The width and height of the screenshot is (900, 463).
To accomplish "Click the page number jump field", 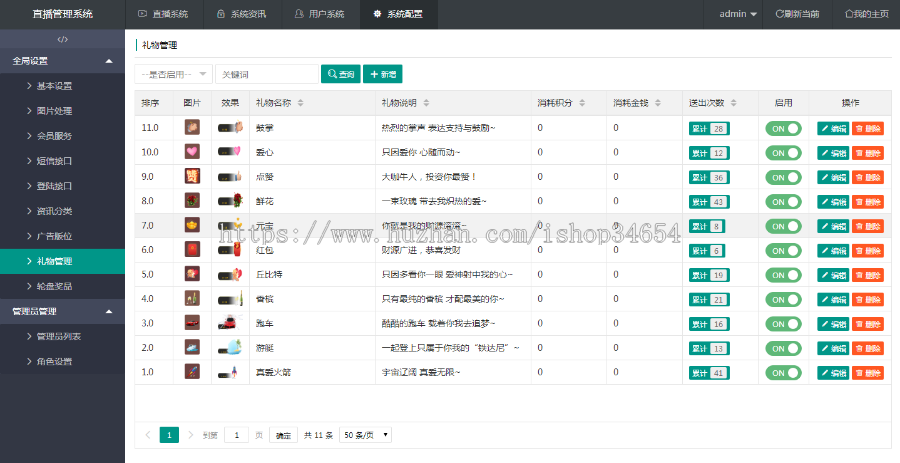I will [236, 435].
